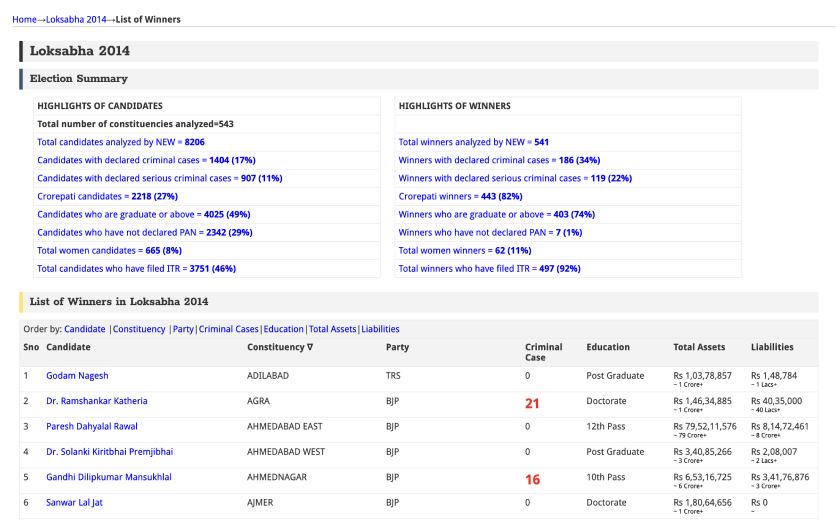Open the Crorepati winners link
Image resolution: width=836 pixels, height=521 pixels.
click(460, 196)
